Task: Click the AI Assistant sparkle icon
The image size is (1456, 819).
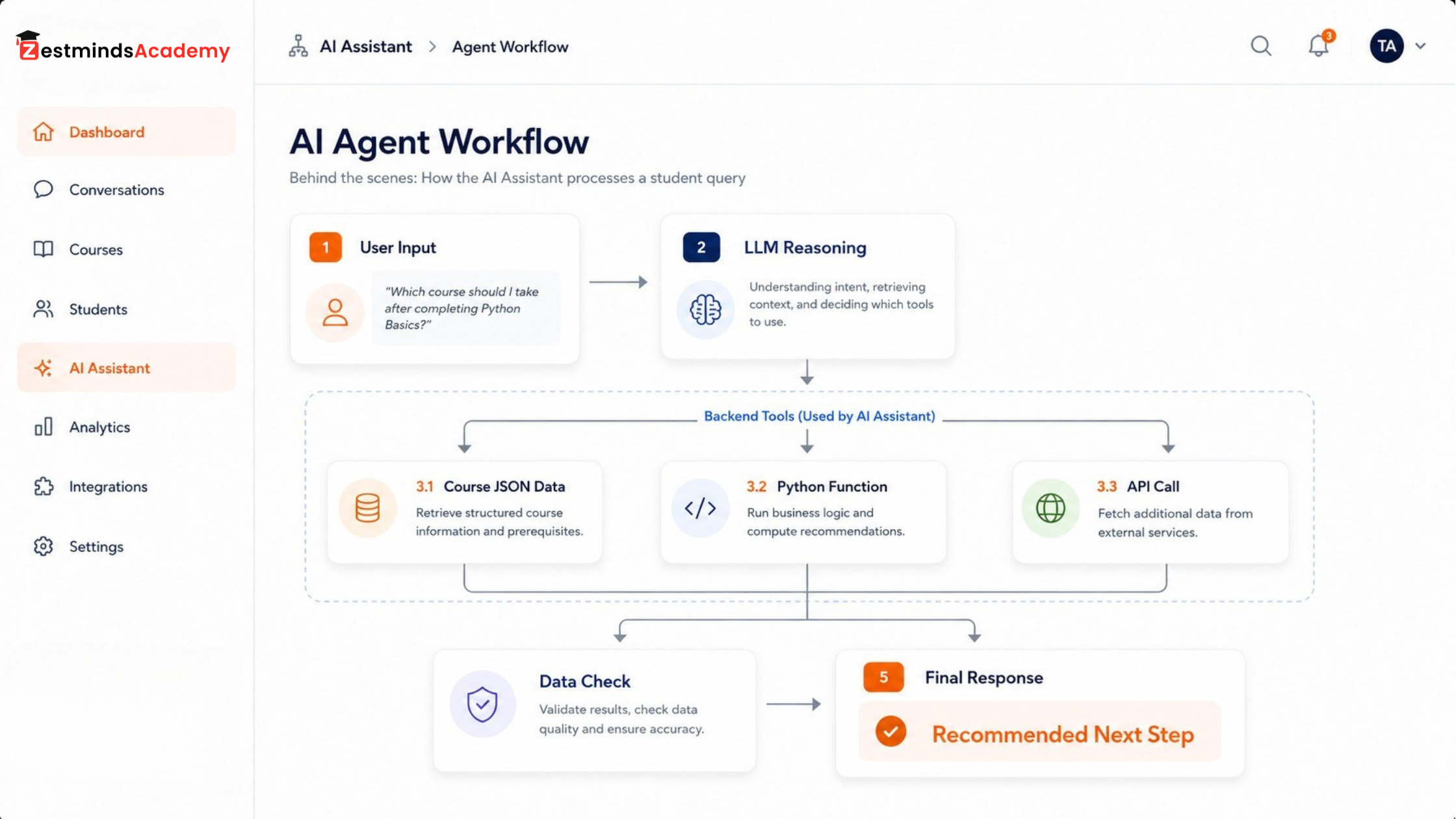Action: tap(43, 368)
